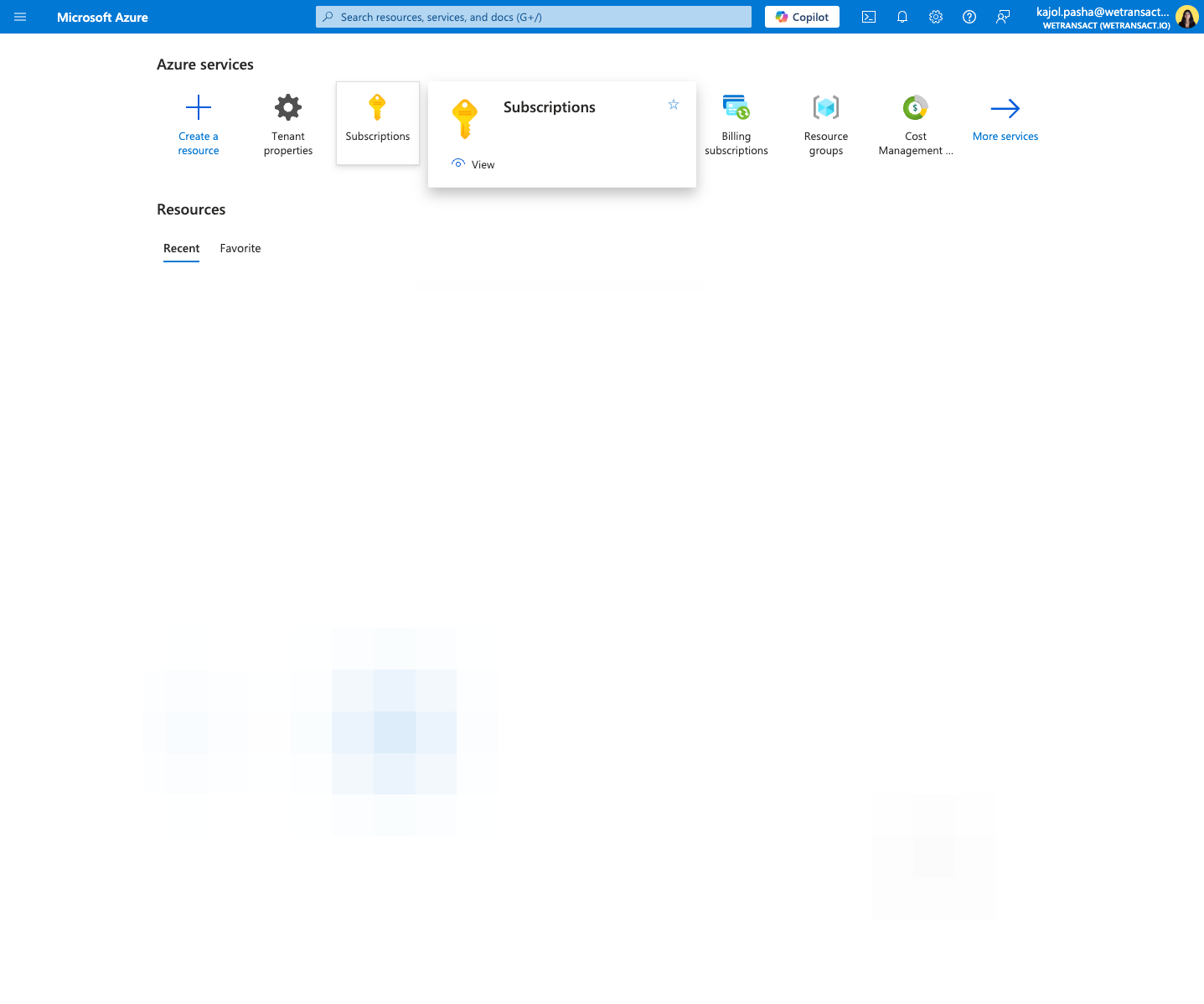The width and height of the screenshot is (1204, 1004).
Task: Click the kajol.pasha account name text
Action: (1103, 12)
